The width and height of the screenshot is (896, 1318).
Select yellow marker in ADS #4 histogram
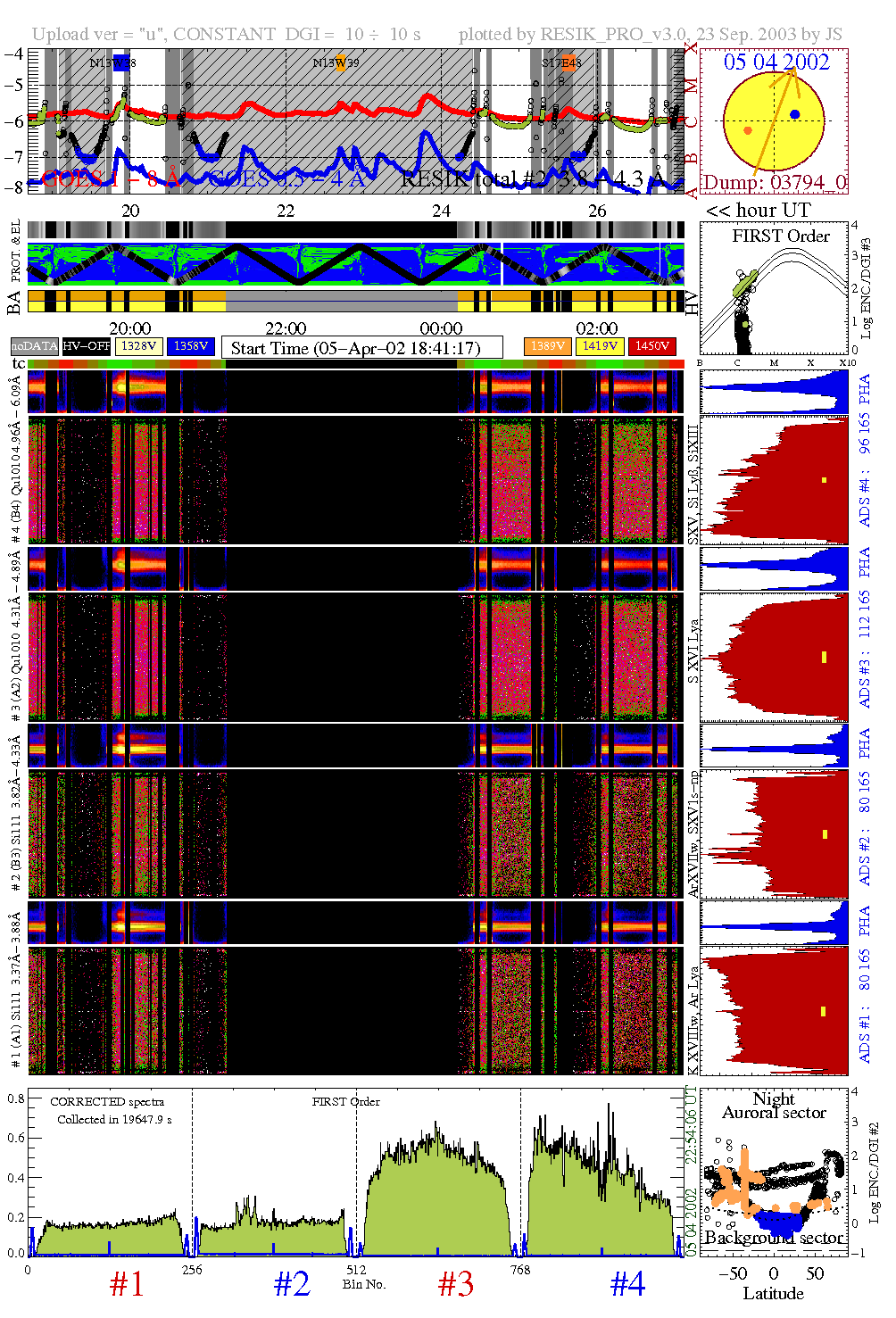[824, 480]
